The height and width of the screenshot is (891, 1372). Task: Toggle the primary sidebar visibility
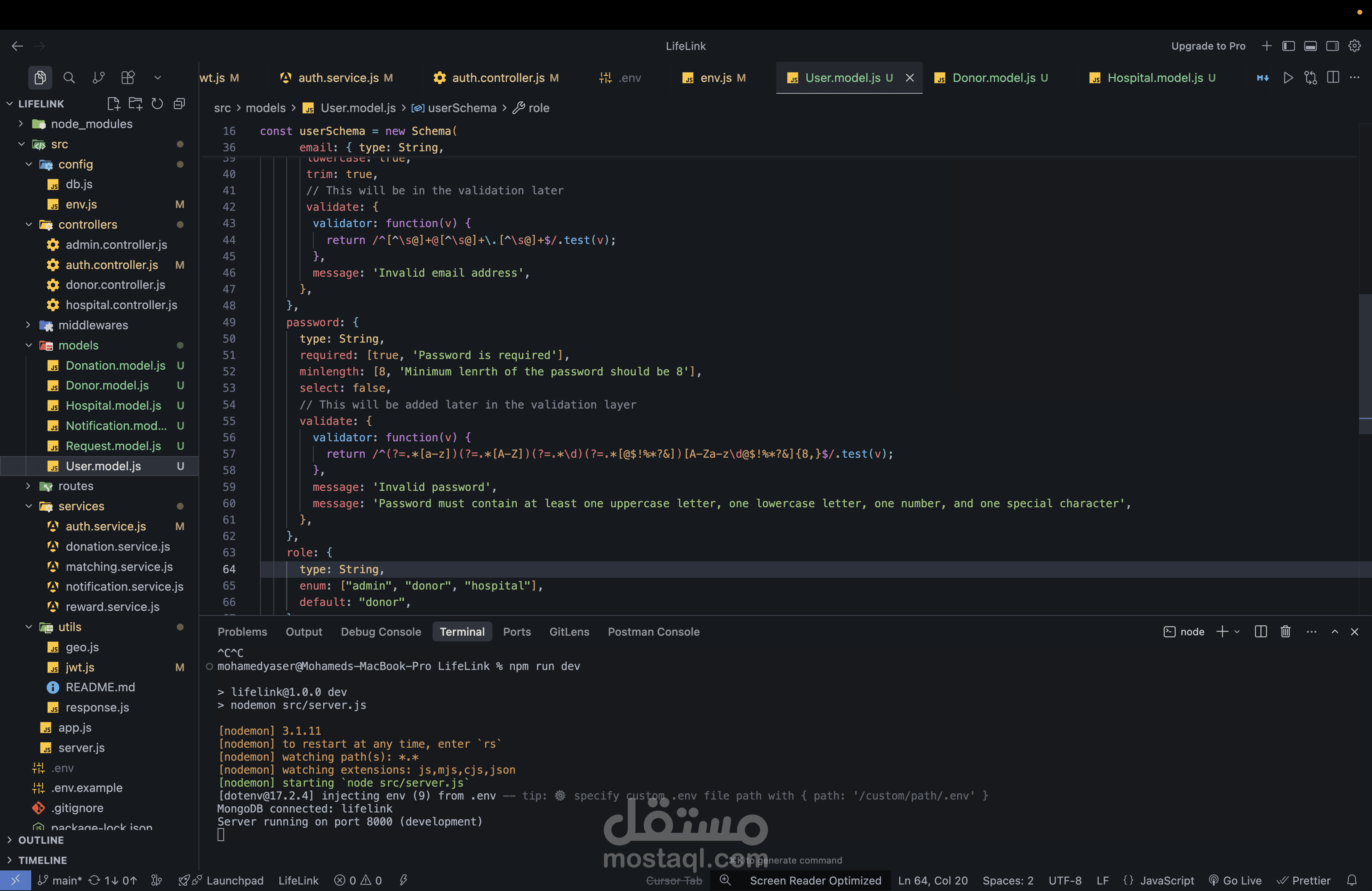pos(1289,46)
